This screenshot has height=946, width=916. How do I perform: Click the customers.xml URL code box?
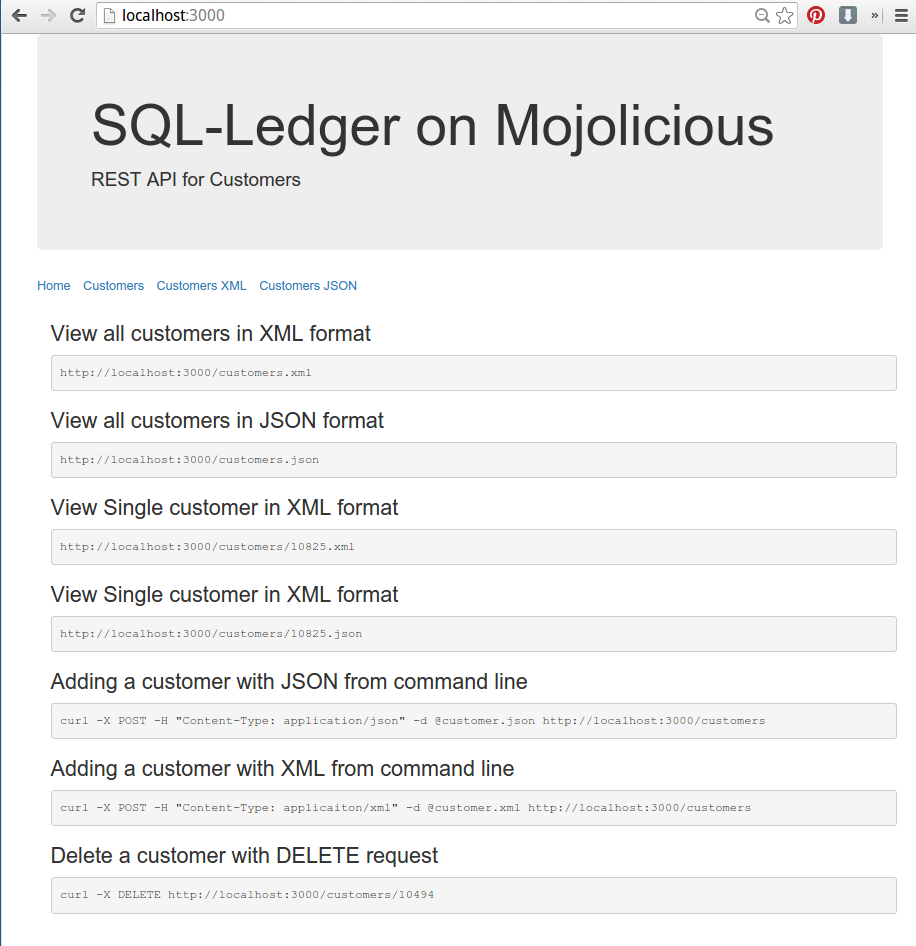pos(474,373)
